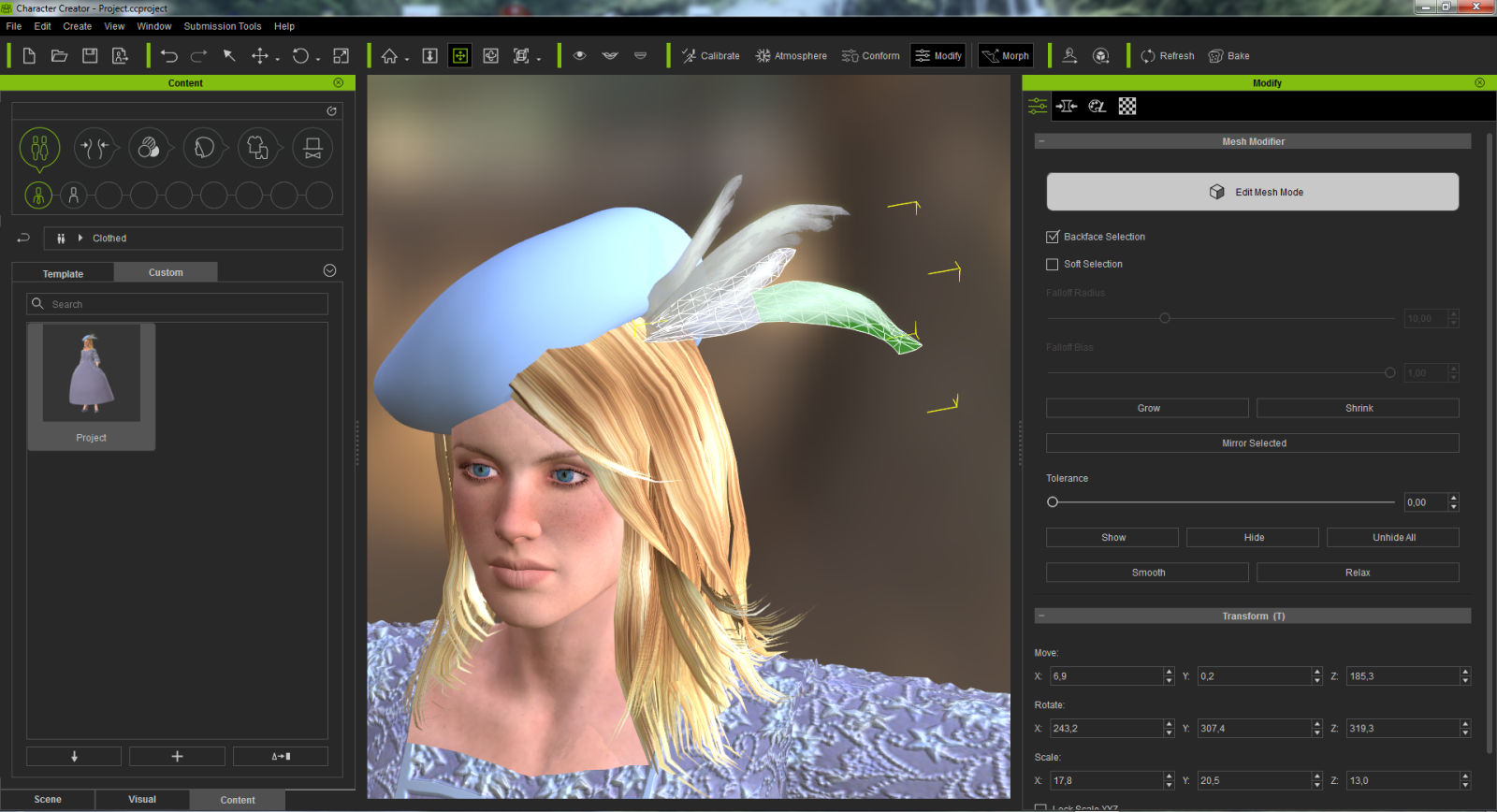Select the Actor category circle icon
1497x812 pixels.
point(39,148)
